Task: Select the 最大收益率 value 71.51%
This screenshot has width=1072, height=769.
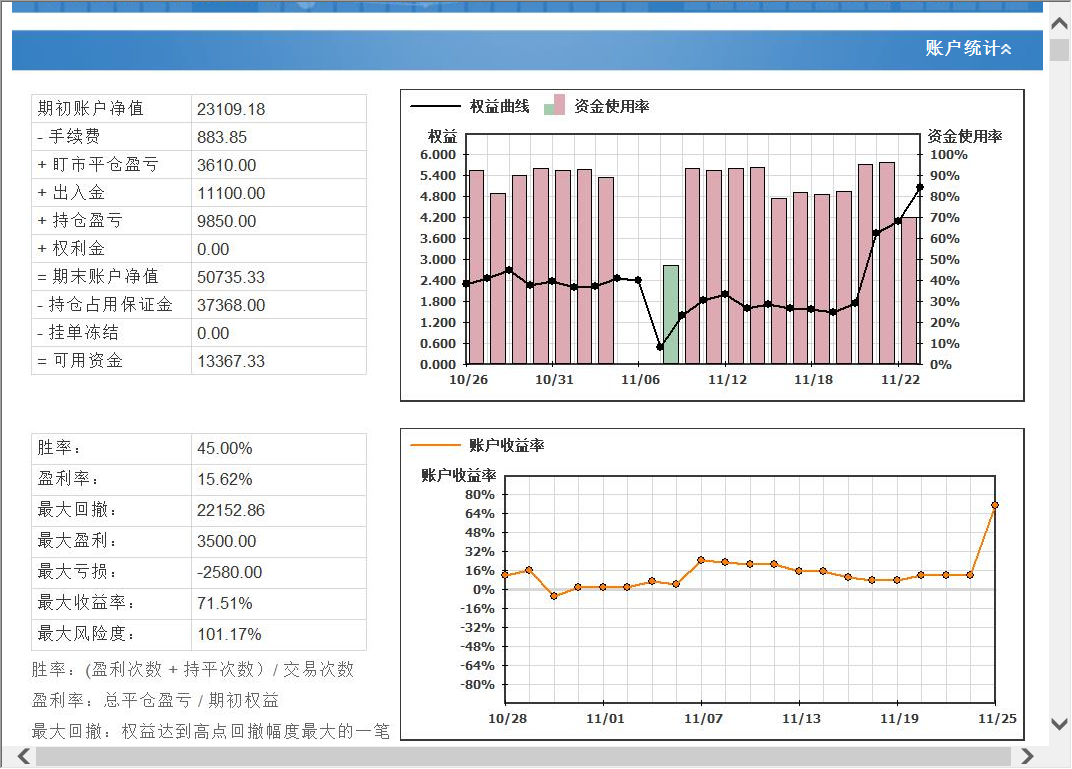Action: pyautogui.click(x=225, y=604)
